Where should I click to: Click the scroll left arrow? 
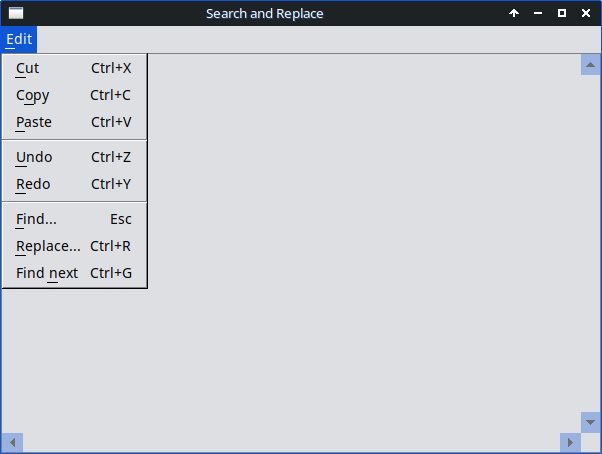tap(12, 442)
